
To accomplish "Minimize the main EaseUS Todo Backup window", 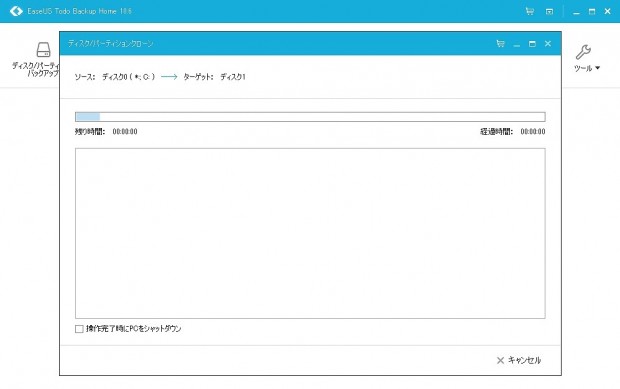I will (576, 12).
